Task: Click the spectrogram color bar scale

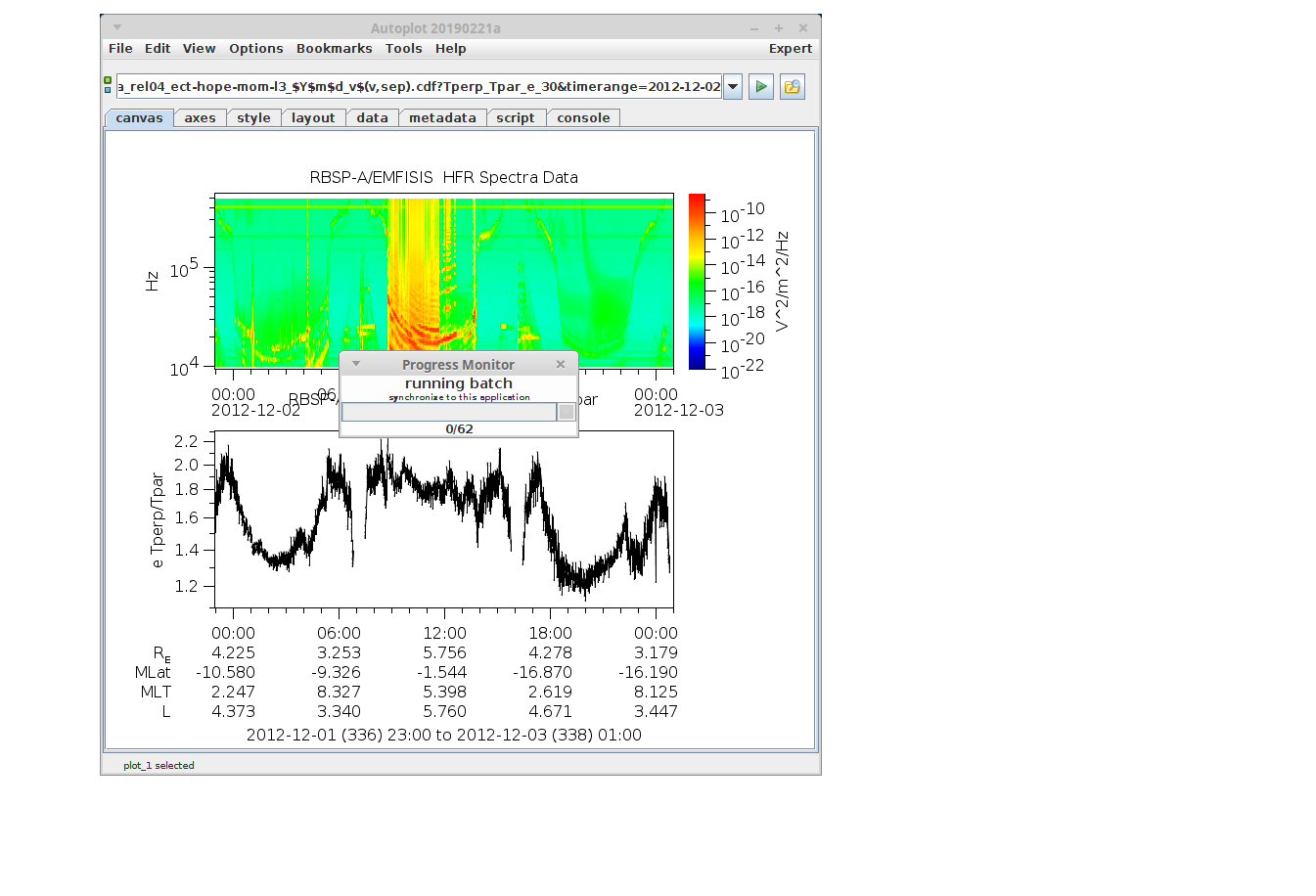Action: tap(697, 282)
